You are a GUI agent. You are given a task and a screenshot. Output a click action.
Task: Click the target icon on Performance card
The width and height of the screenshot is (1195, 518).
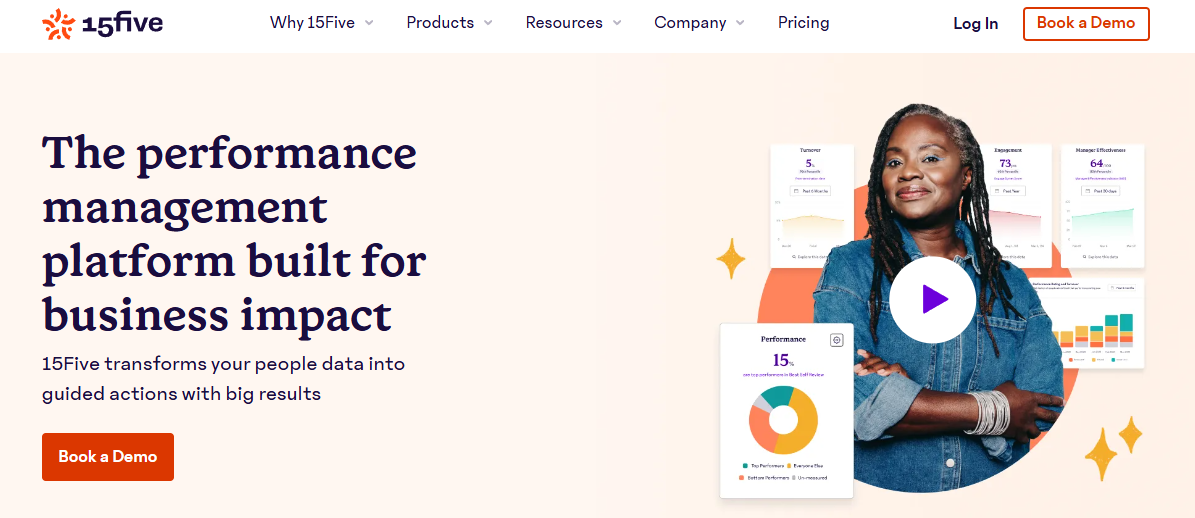click(837, 340)
